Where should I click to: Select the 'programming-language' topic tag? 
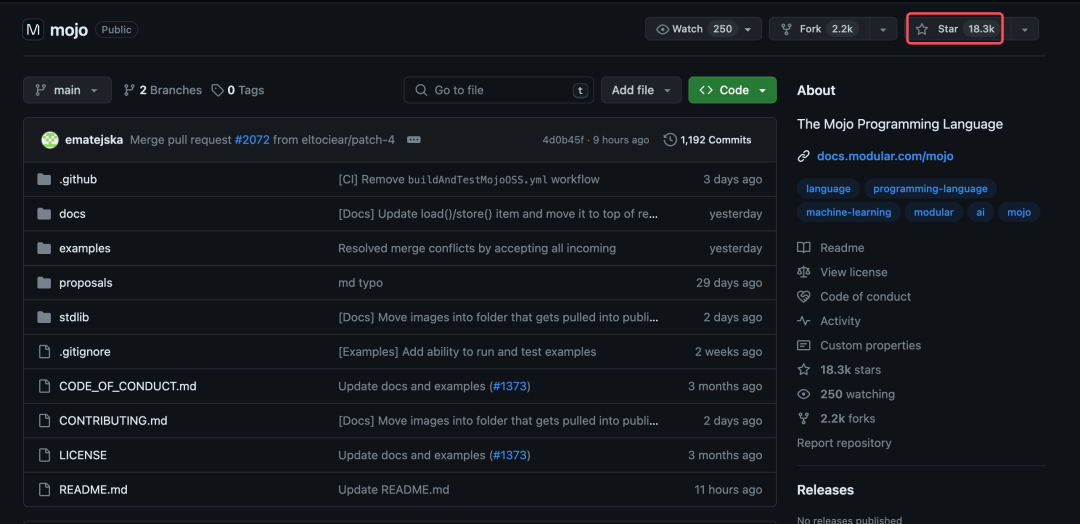[930, 189]
